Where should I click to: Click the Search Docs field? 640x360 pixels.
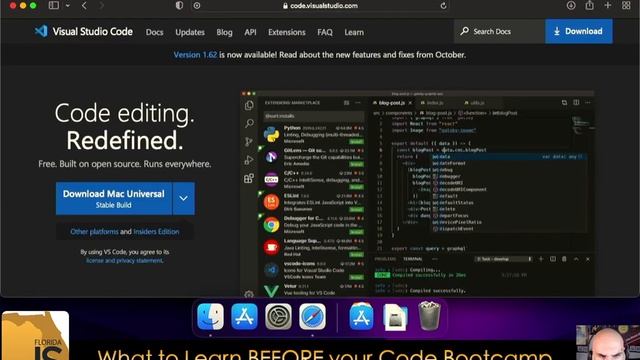coord(500,31)
